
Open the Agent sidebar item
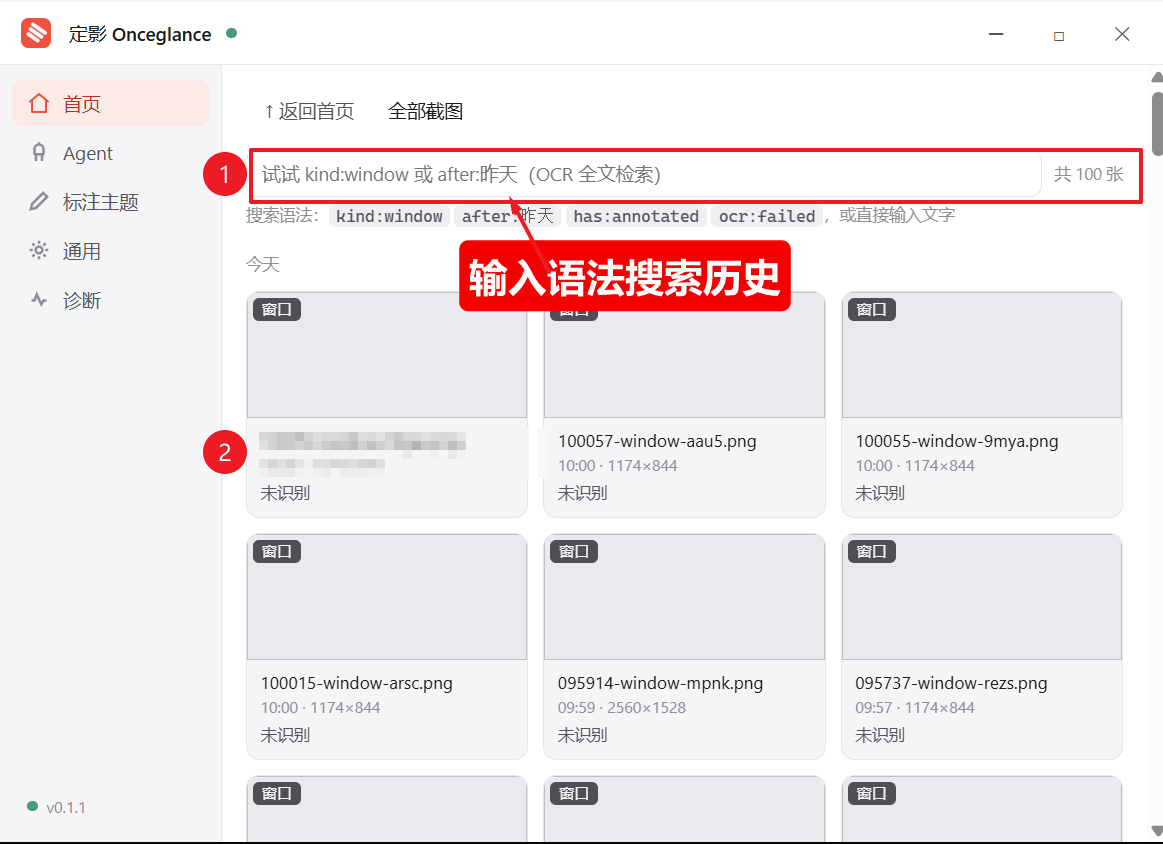tap(111, 153)
